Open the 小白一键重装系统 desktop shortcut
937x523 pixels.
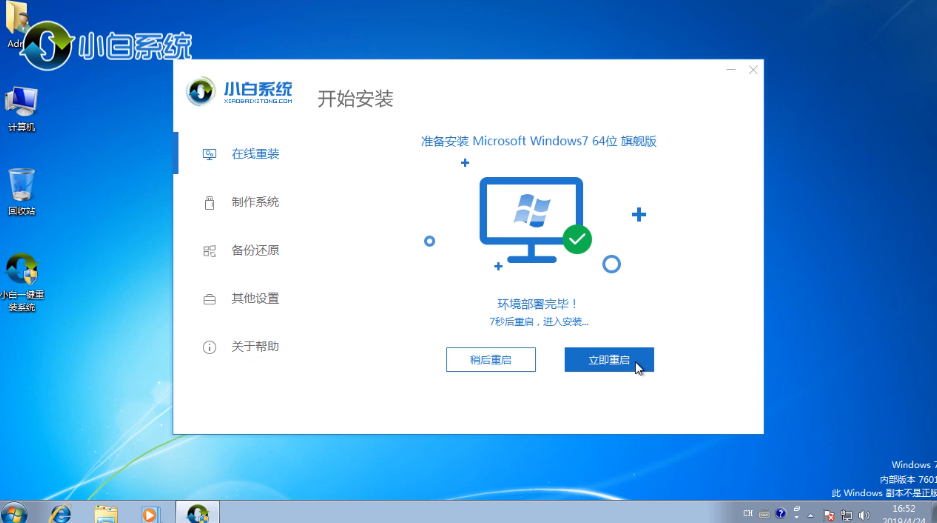tap(22, 283)
